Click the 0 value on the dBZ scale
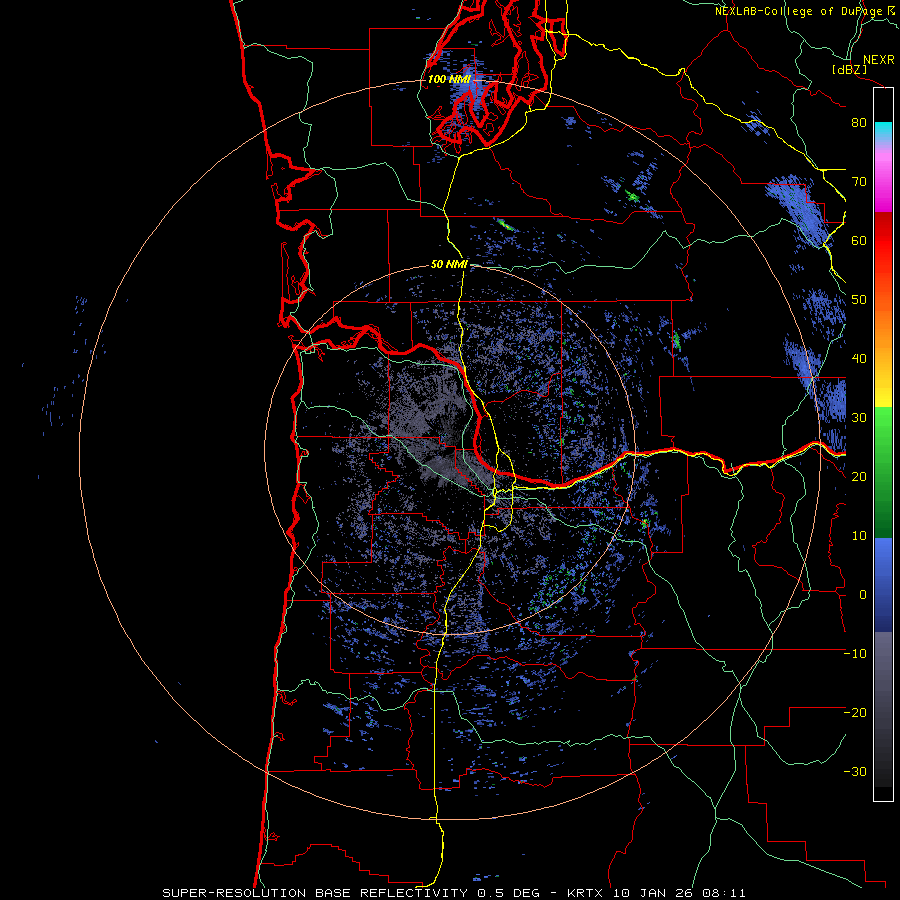This screenshot has height=900, width=900. click(x=863, y=595)
